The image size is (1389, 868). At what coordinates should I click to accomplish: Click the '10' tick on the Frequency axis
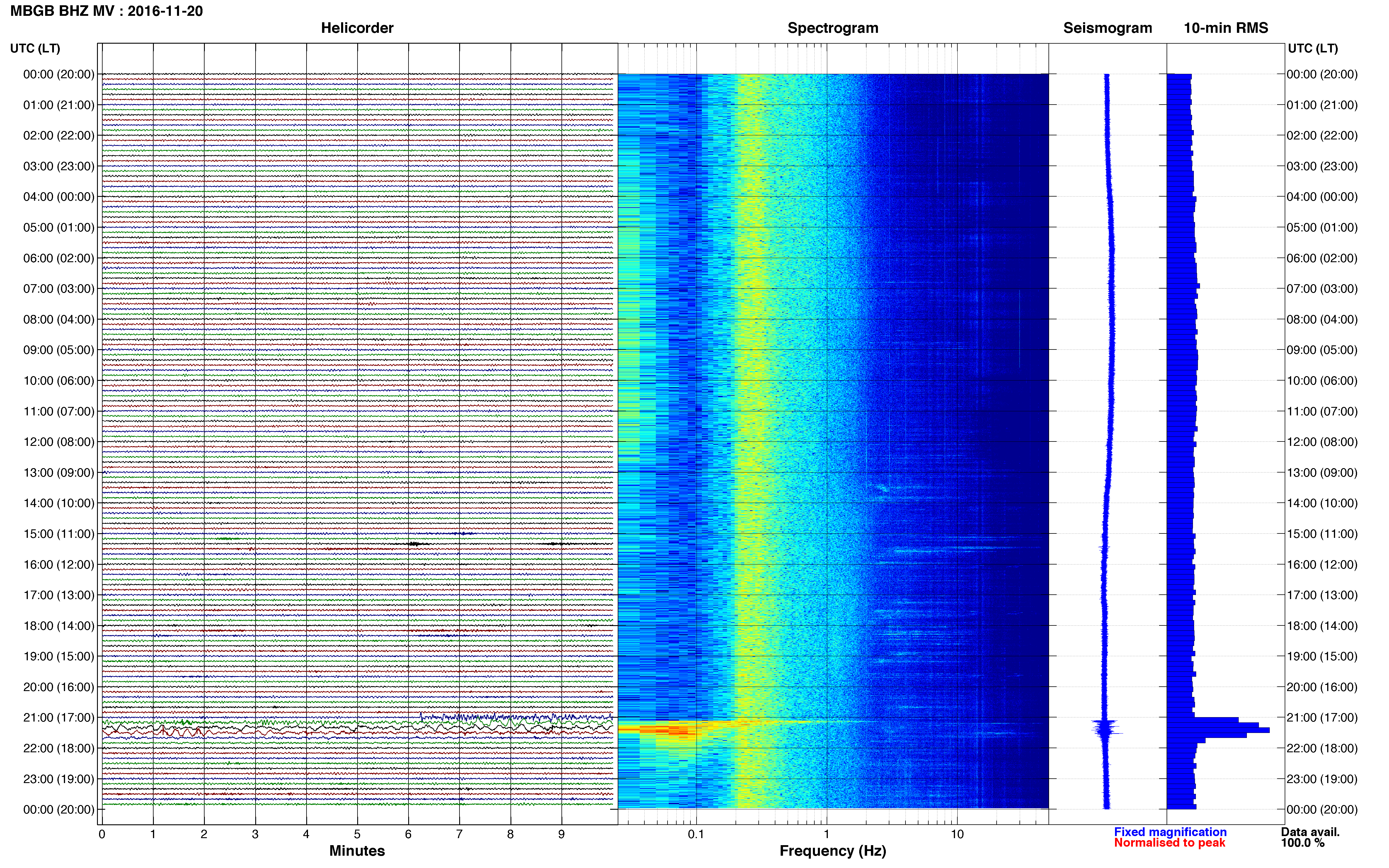[x=957, y=834]
